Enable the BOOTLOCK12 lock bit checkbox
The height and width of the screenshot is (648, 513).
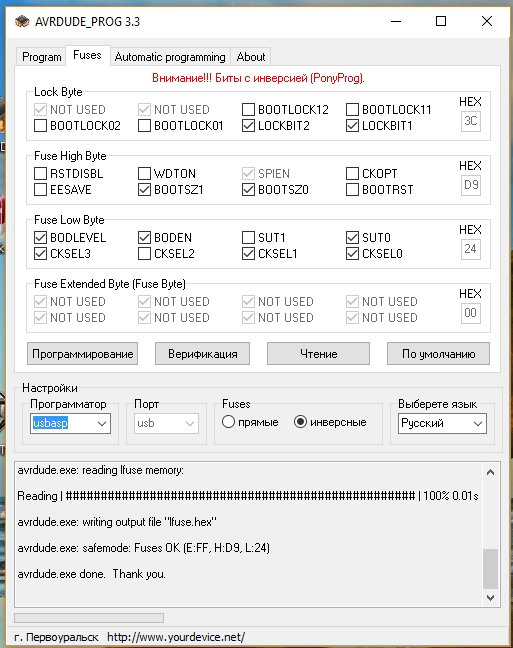tap(248, 110)
